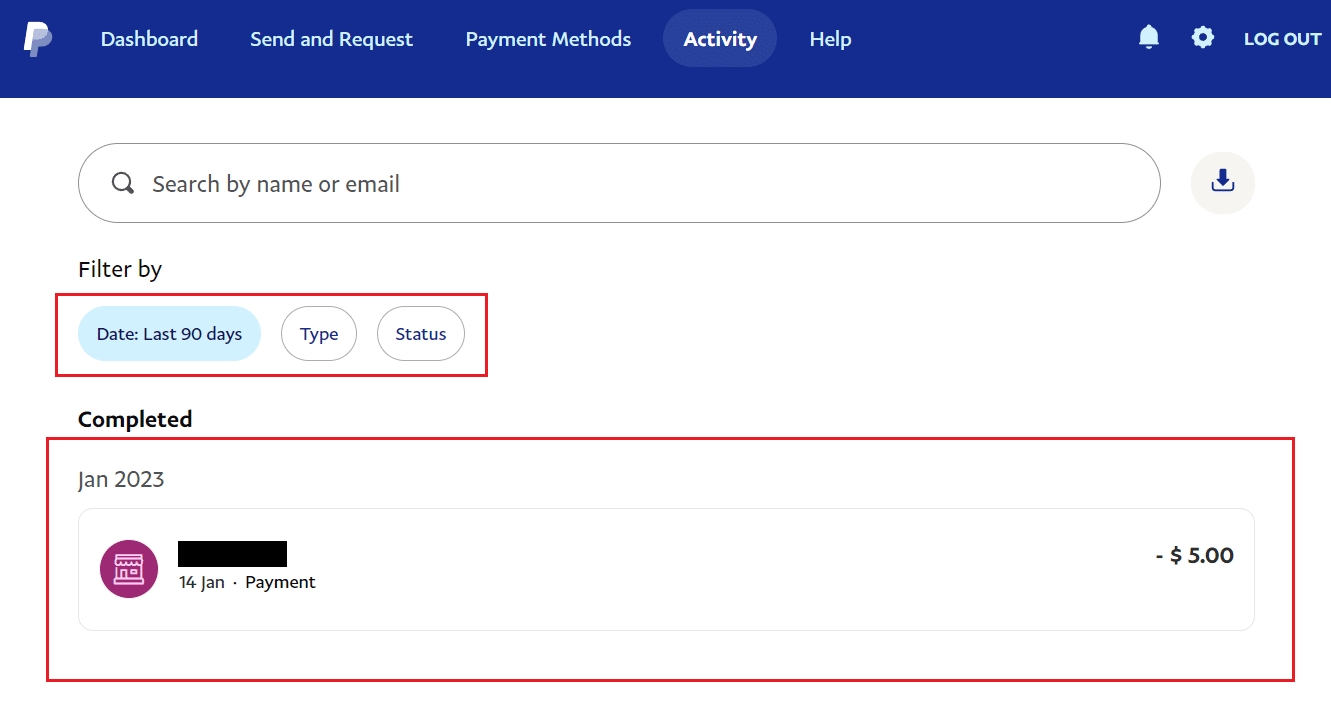Open the Help page
The image size is (1331, 709).
pos(830,39)
